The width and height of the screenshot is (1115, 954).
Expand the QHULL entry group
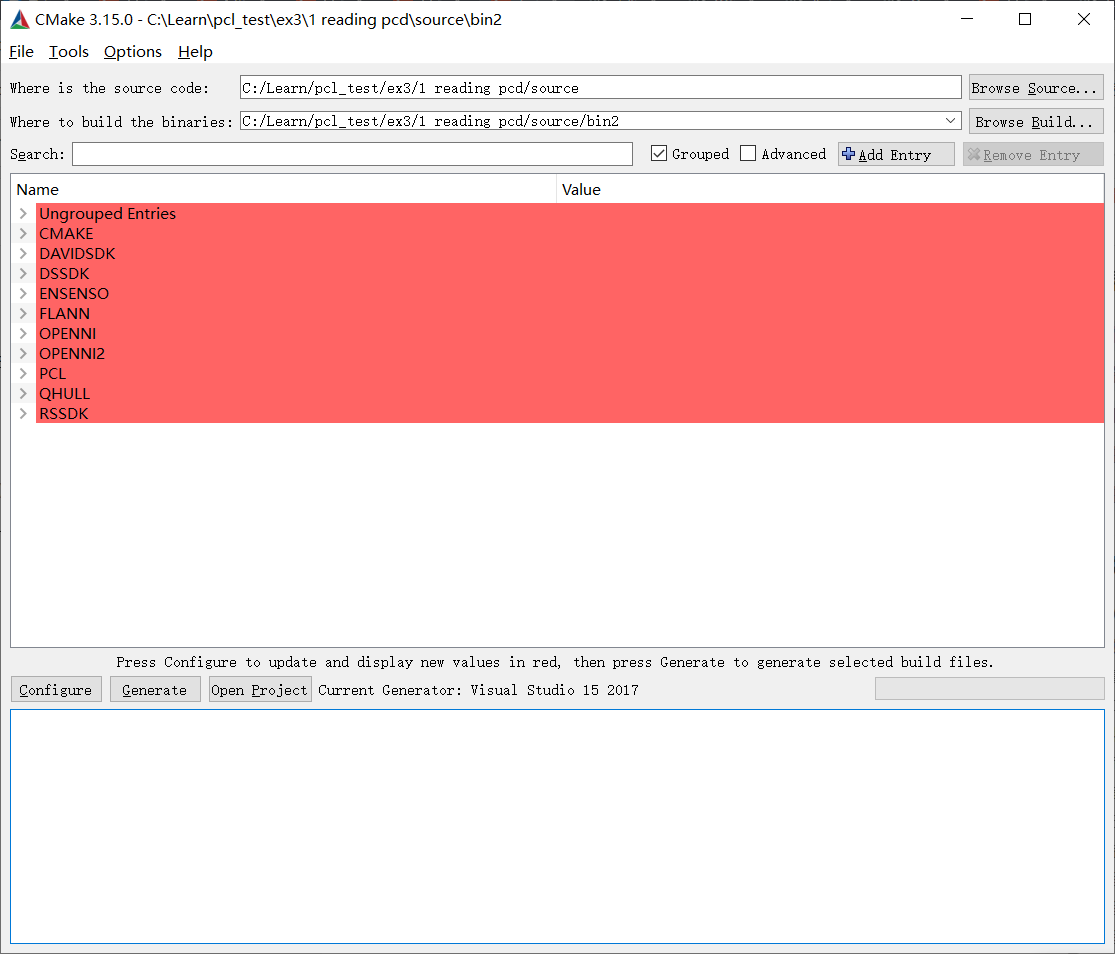22,393
